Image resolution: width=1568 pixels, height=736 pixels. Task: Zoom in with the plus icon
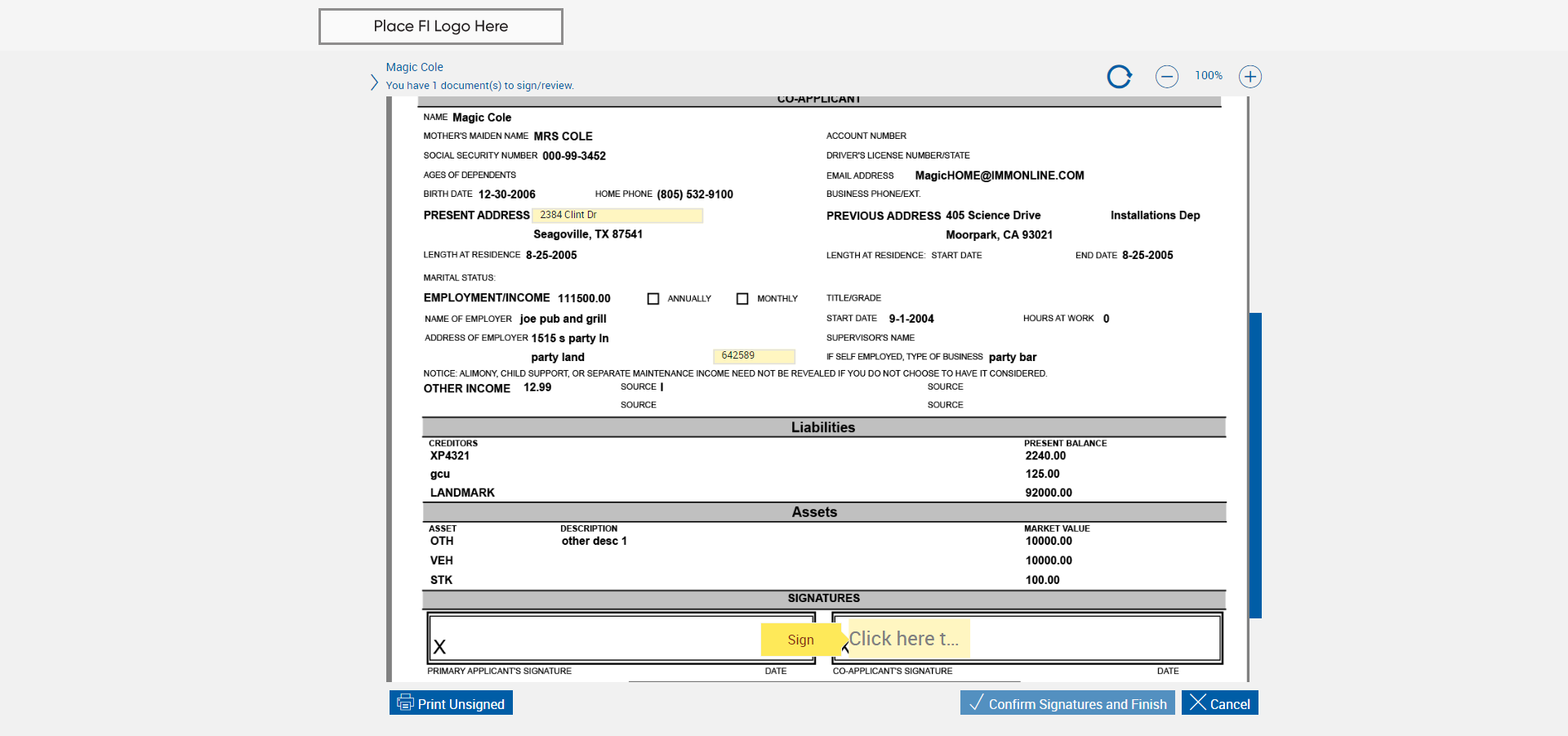click(x=1249, y=77)
